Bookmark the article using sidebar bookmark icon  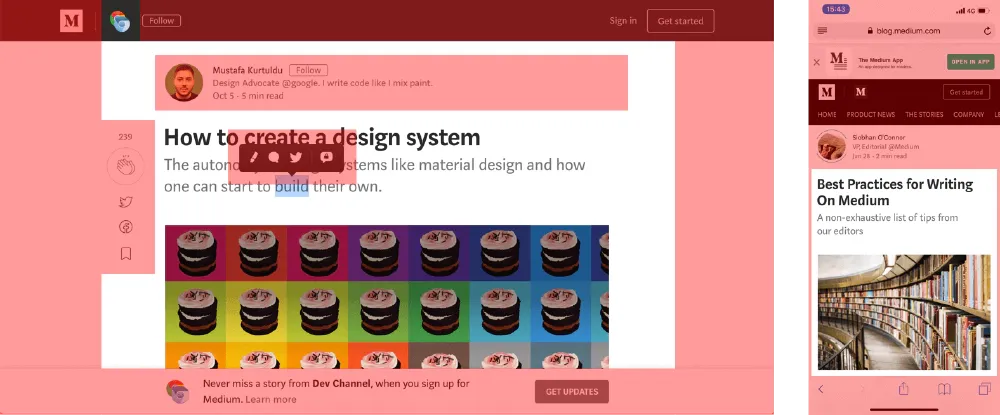click(x=126, y=254)
